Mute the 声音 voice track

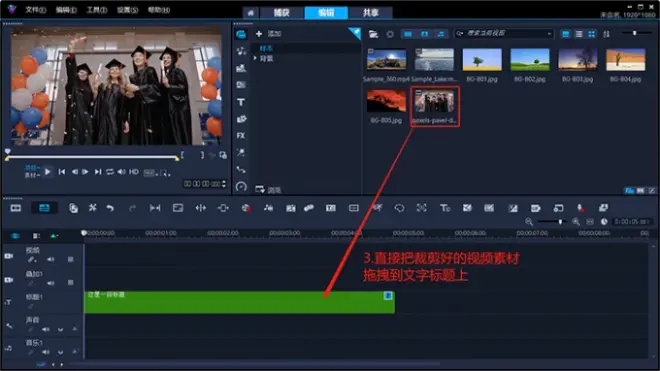pos(45,329)
